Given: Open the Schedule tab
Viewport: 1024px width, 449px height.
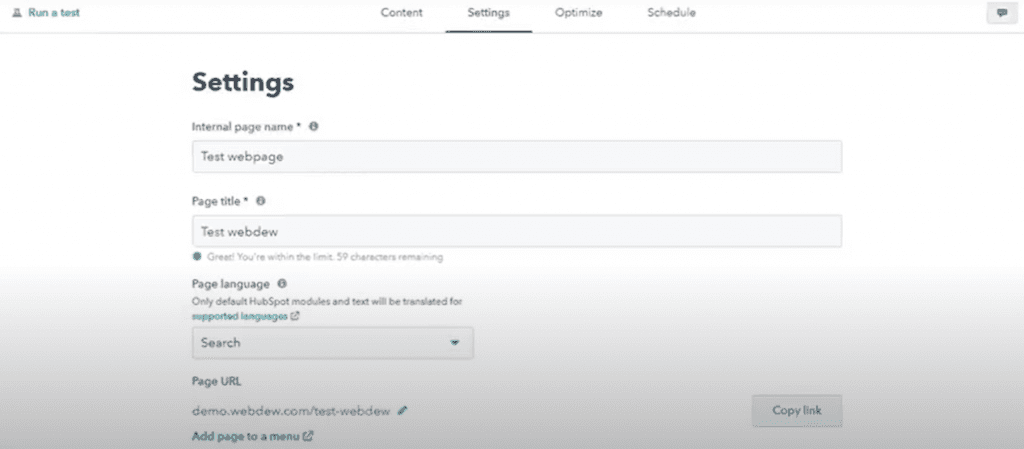Looking at the screenshot, I should (x=671, y=12).
